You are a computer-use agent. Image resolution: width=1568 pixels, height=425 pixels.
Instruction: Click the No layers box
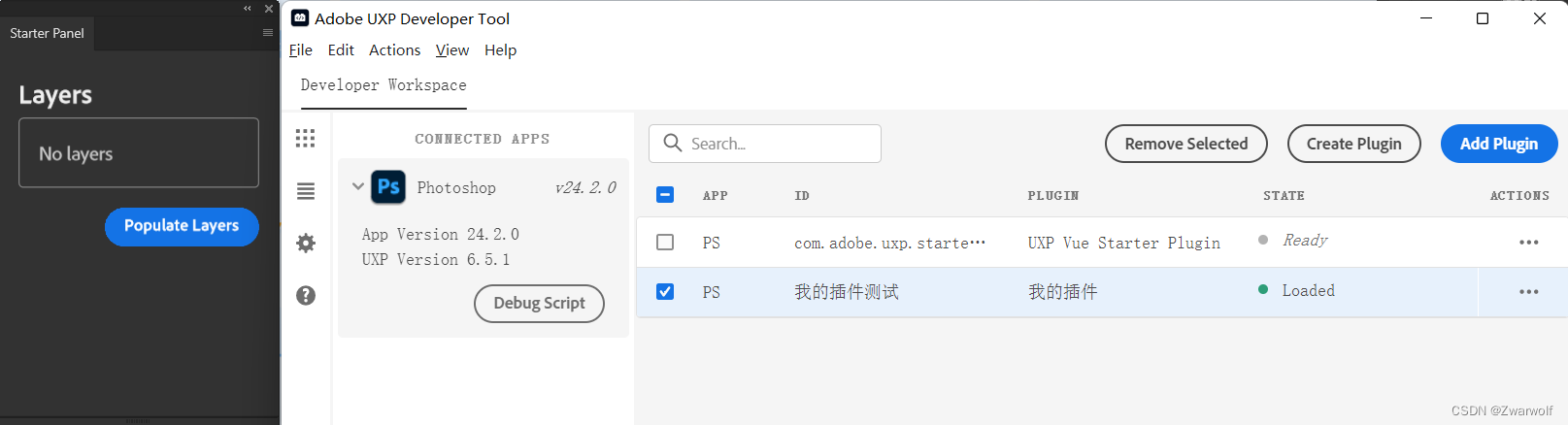139,152
